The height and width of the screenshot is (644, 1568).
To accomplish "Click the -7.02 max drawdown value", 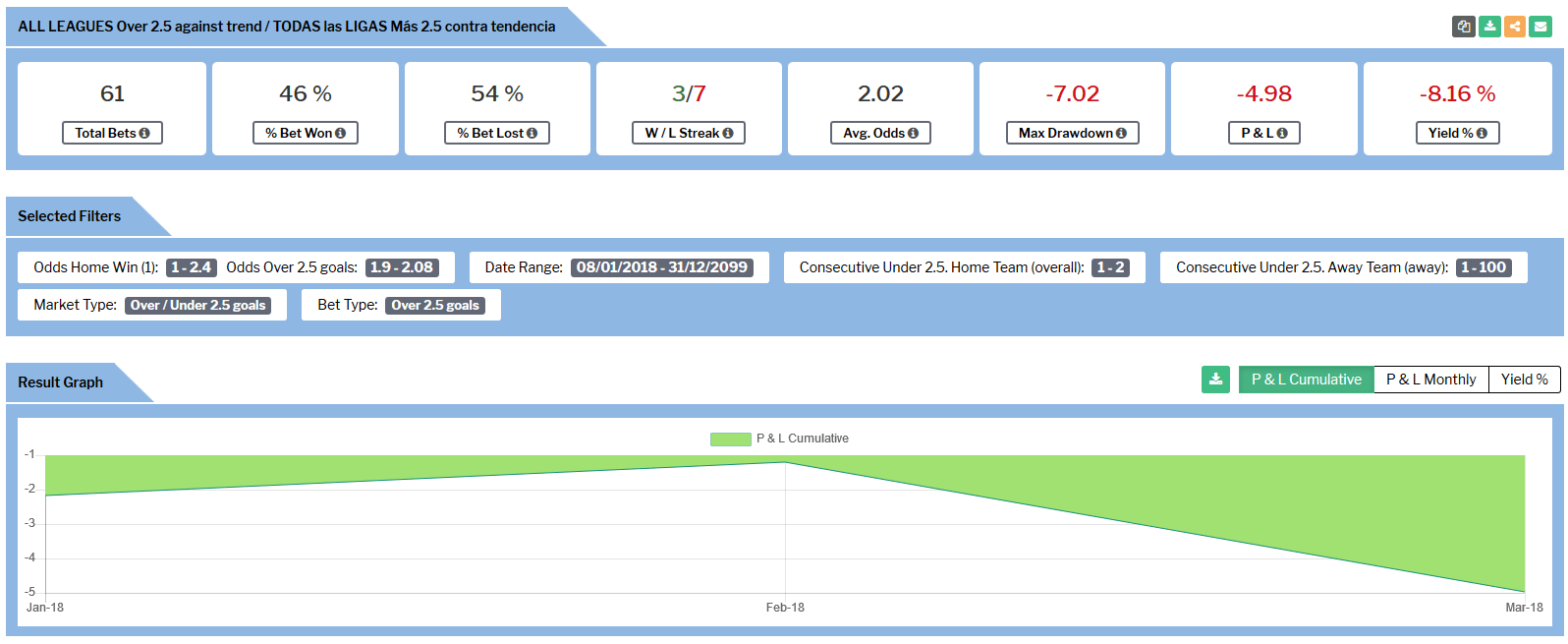I will pos(1072,94).
